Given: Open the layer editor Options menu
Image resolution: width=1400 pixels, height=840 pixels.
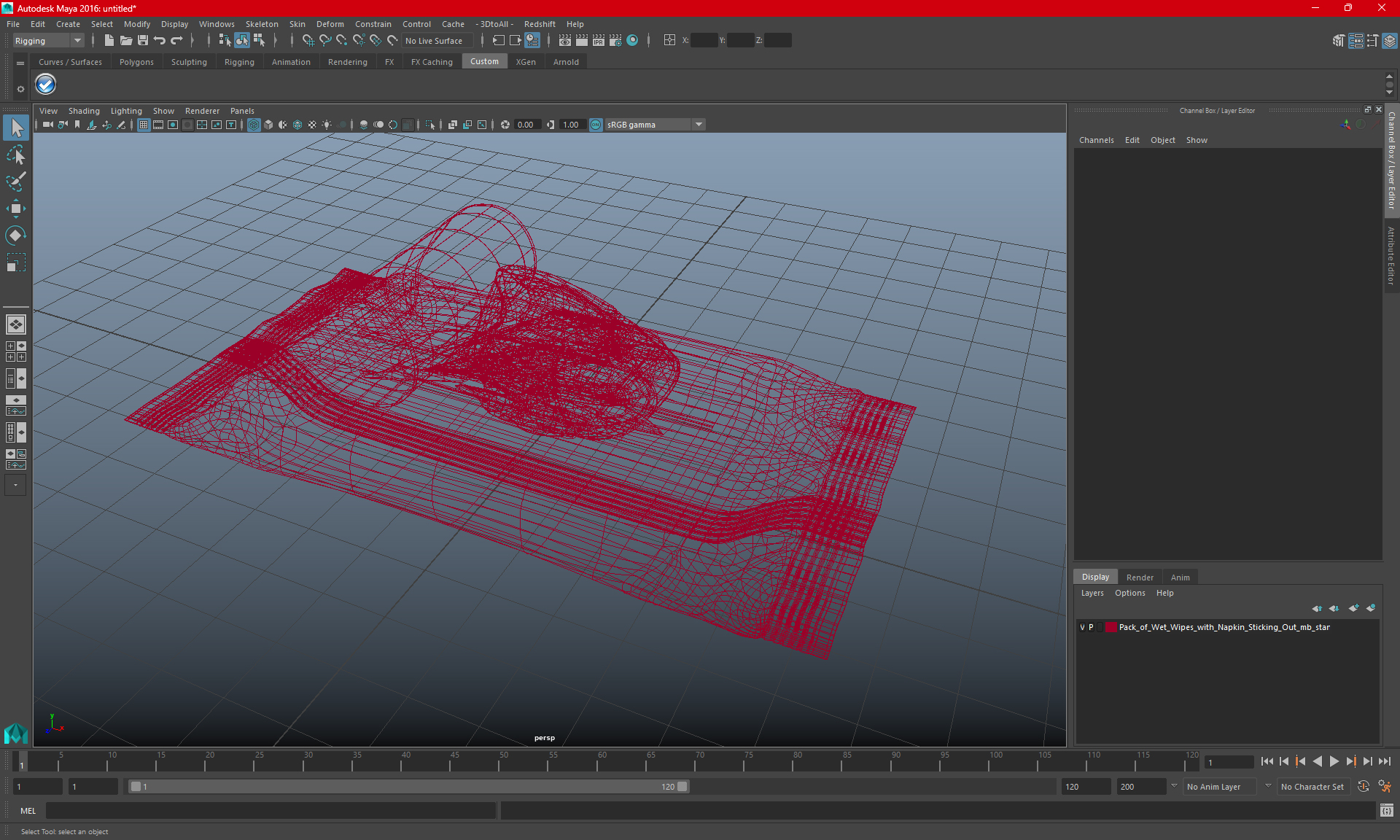Looking at the screenshot, I should tap(1129, 593).
